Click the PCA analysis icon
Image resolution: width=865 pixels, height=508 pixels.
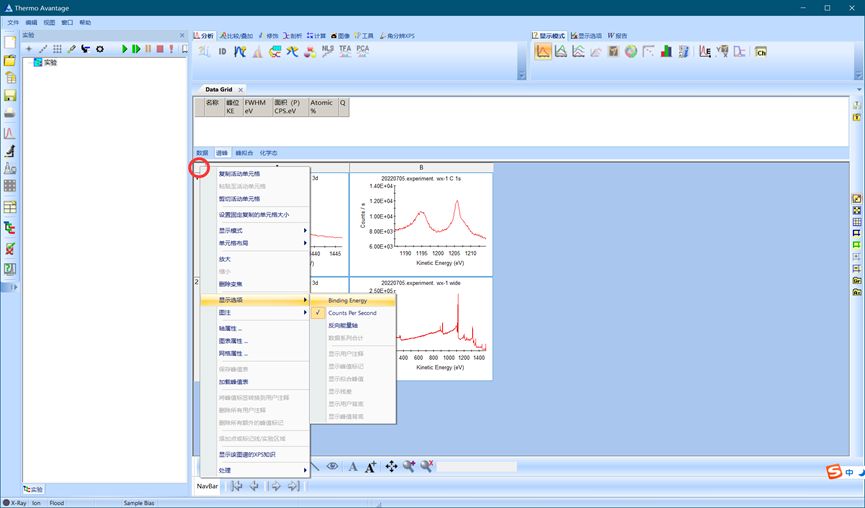coord(362,51)
